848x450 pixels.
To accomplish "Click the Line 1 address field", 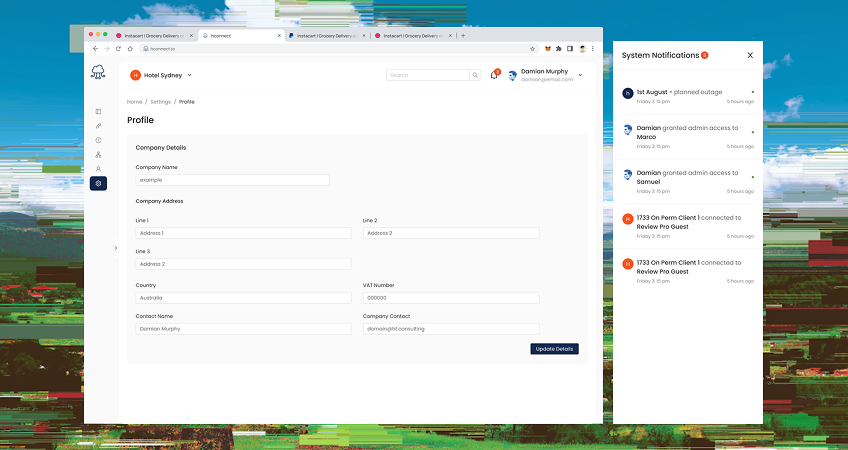I will click(x=243, y=233).
